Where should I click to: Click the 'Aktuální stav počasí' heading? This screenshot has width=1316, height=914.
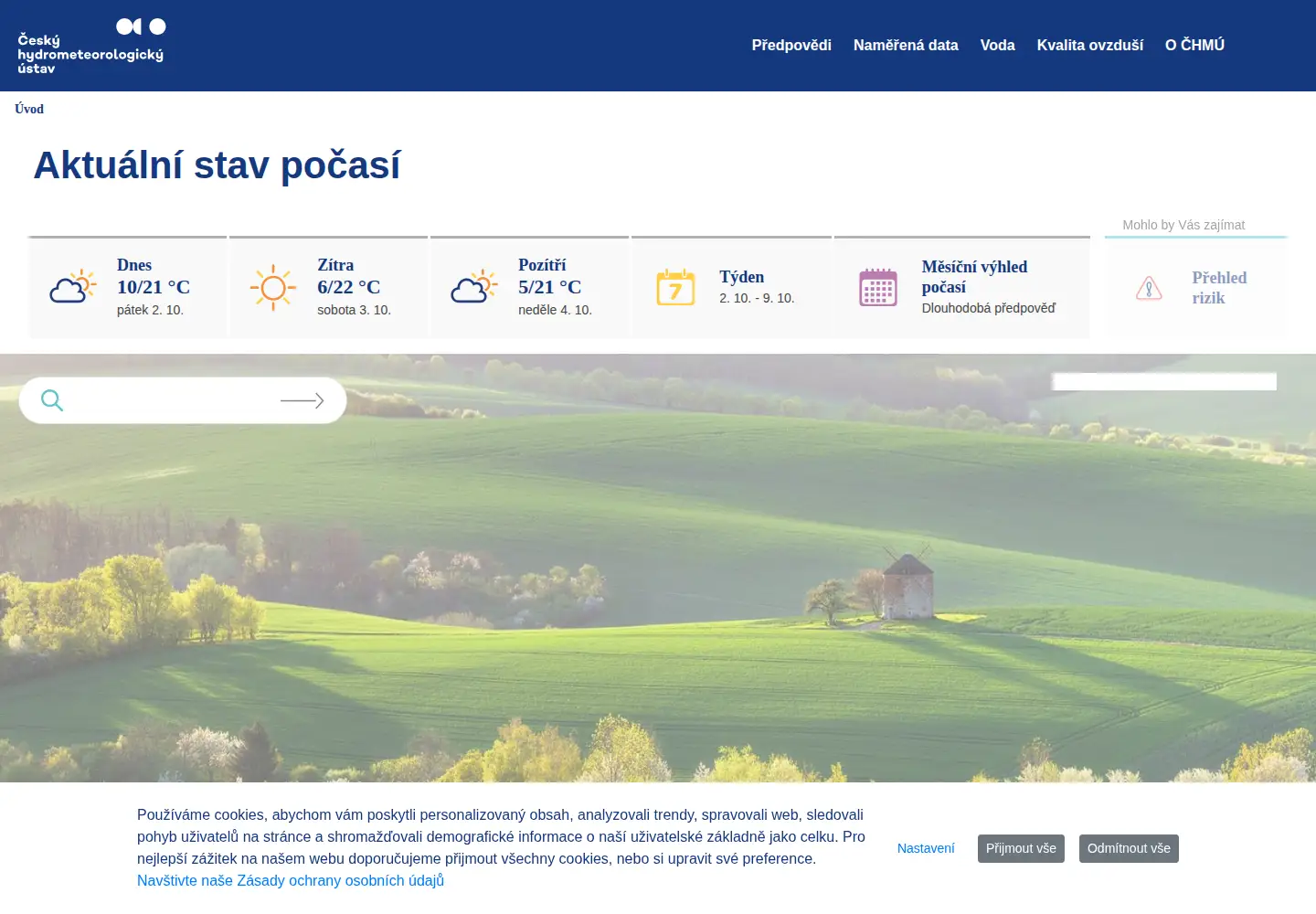pyautogui.click(x=217, y=165)
